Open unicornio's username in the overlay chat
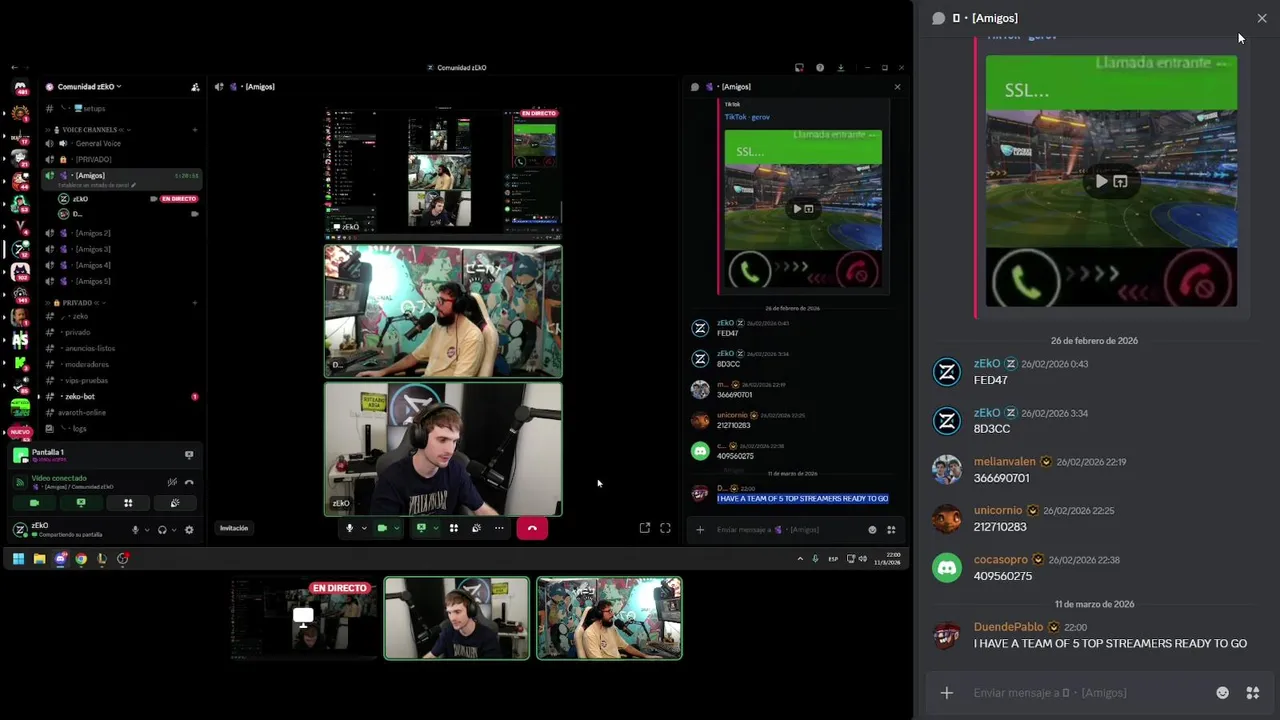This screenshot has width=1280, height=720. pos(998,510)
